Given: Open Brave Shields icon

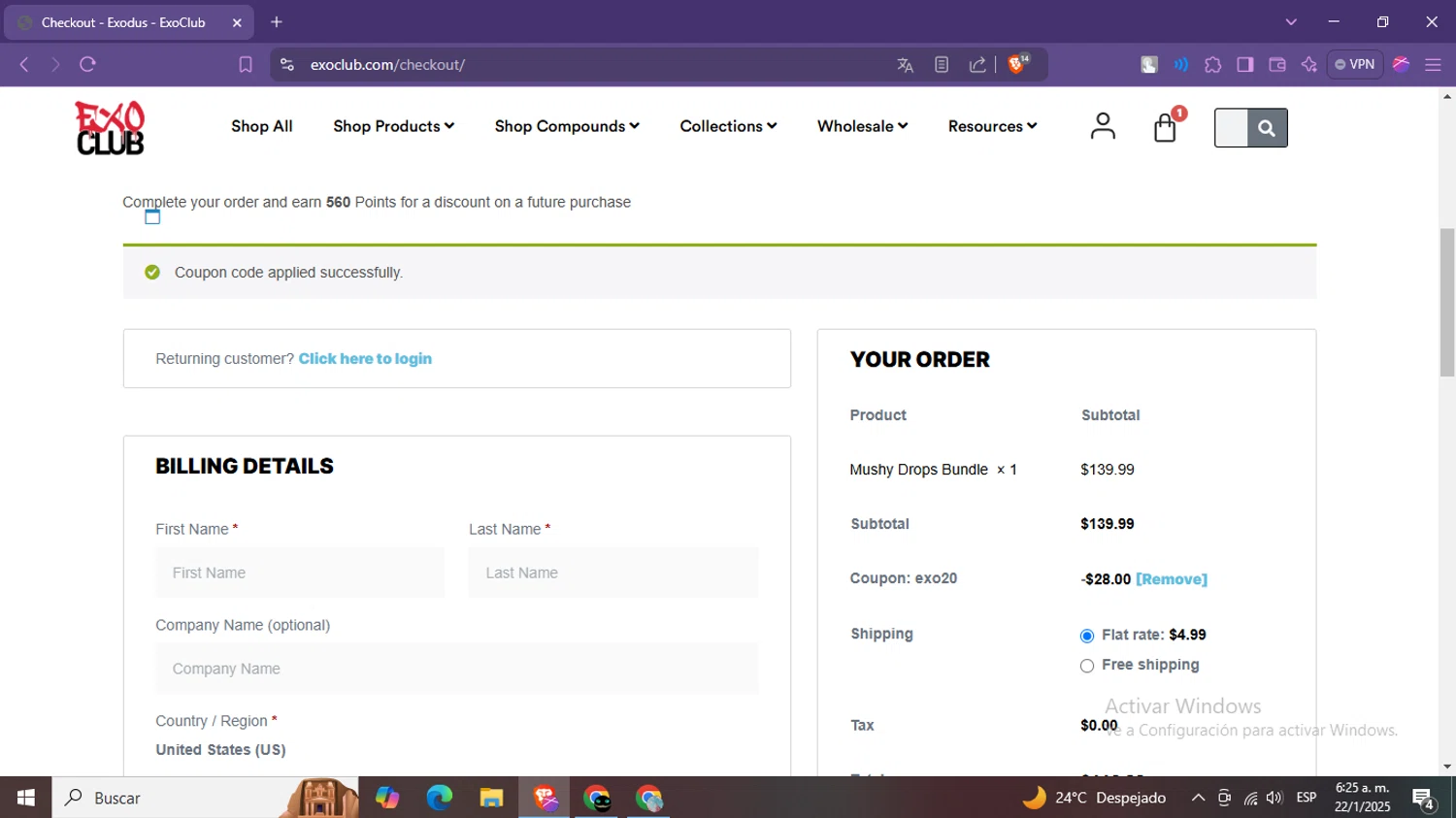Looking at the screenshot, I should [x=1018, y=64].
